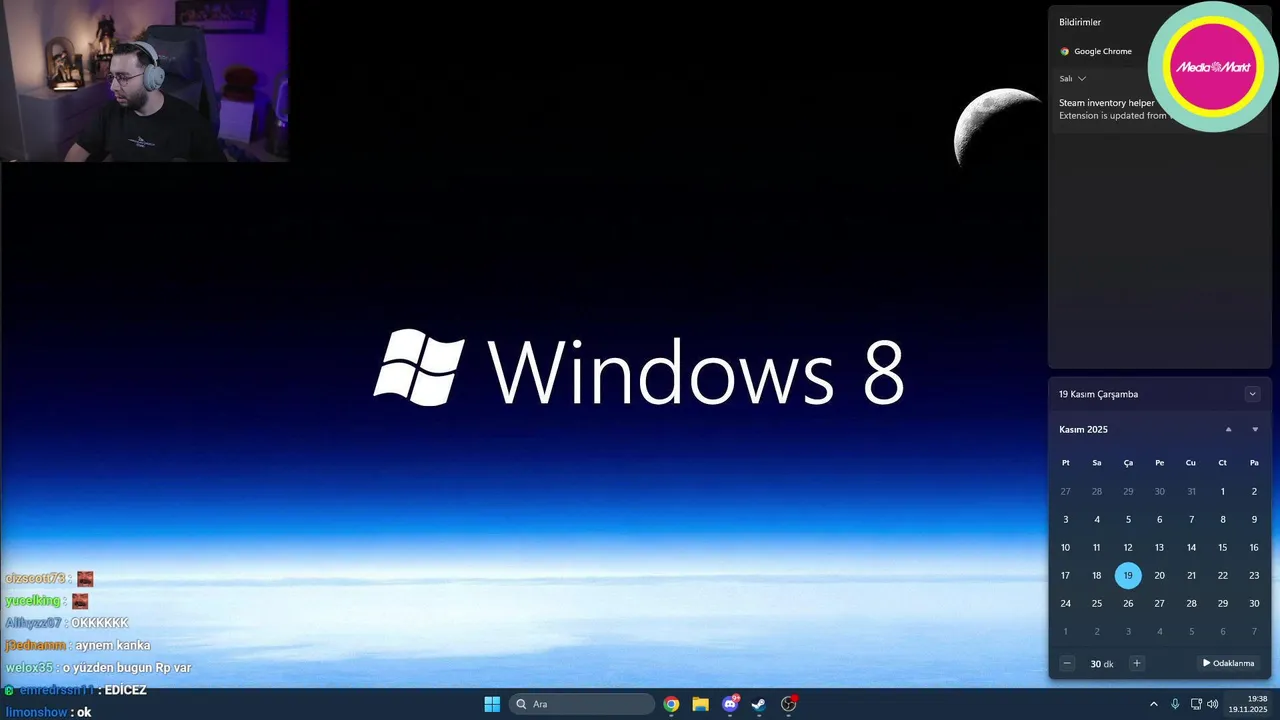The height and width of the screenshot is (720, 1280).
Task: Click the Kasım 2025 month header
Action: click(1083, 429)
